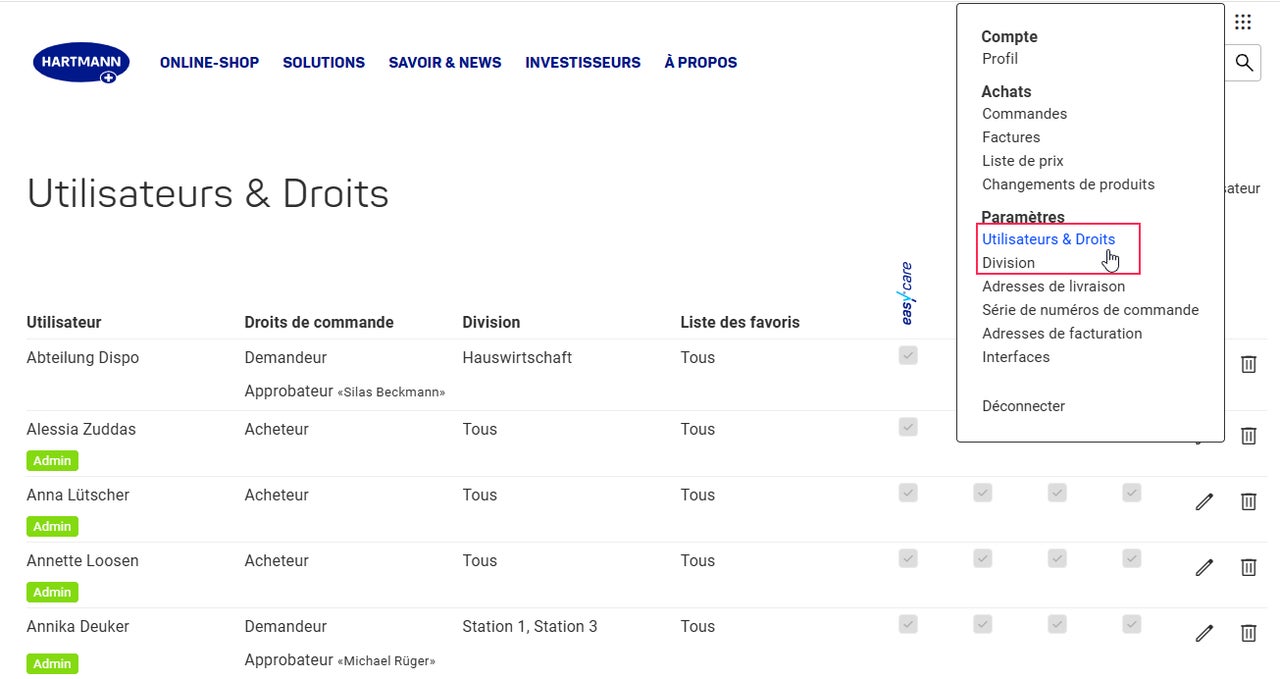This screenshot has width=1280, height=679.
Task: Delete user Anna Lütscher with trash icon
Action: (x=1248, y=502)
